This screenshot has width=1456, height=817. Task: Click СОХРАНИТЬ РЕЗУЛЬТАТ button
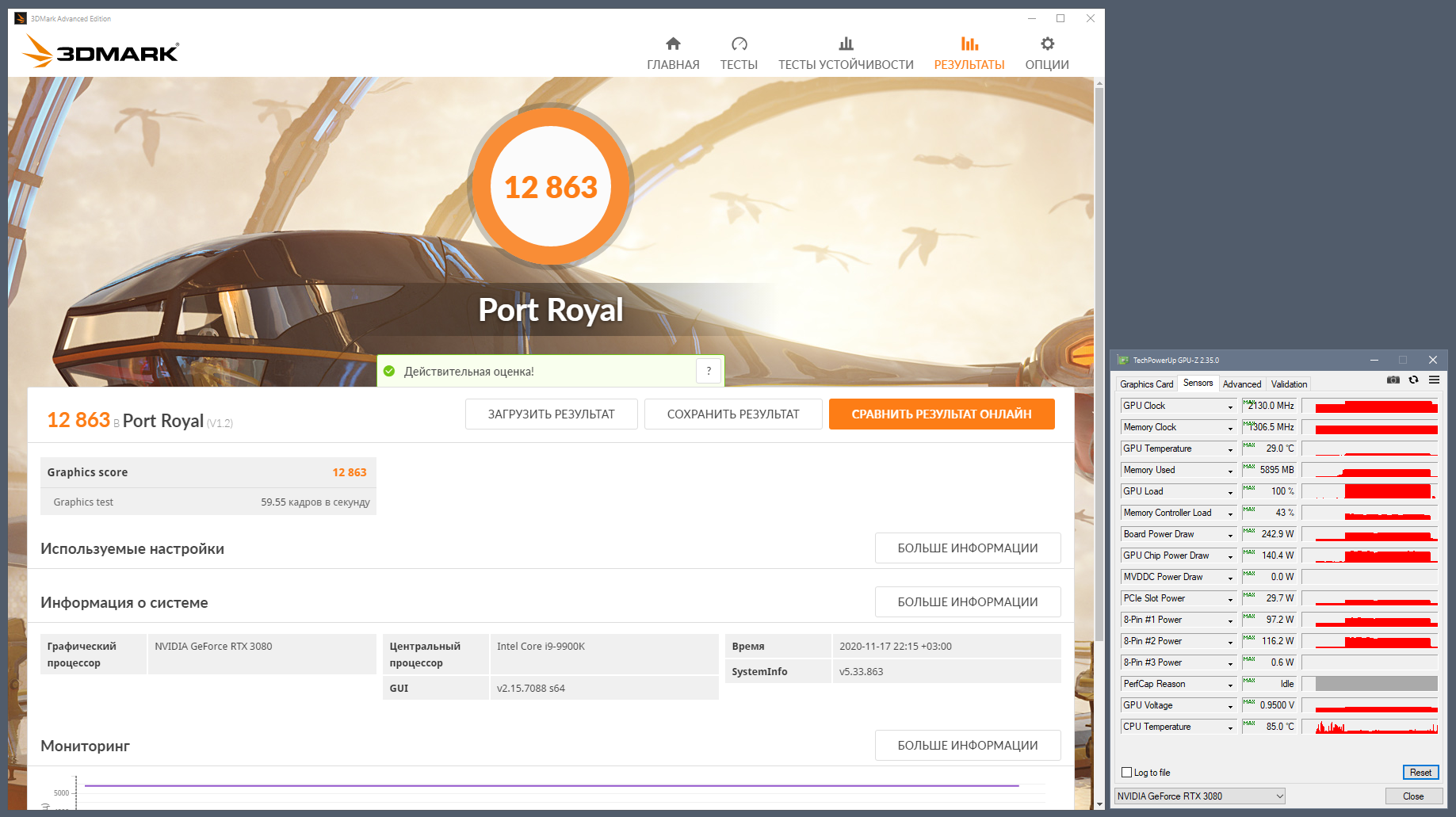coord(733,414)
